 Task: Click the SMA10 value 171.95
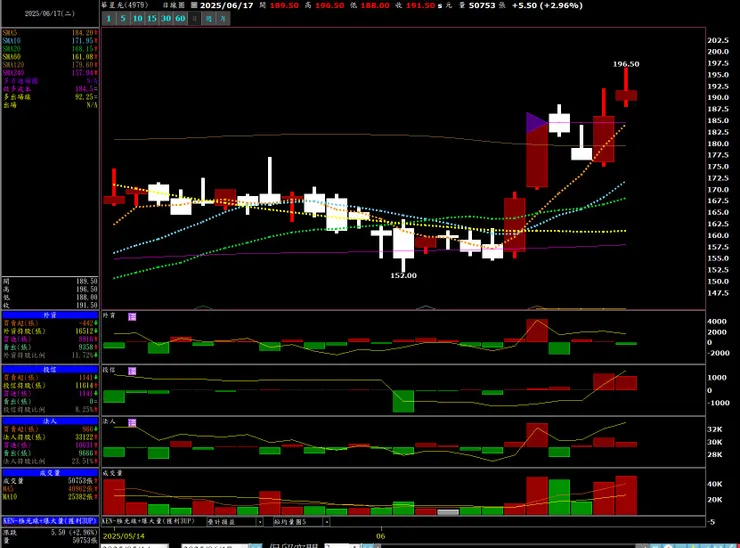(x=84, y=41)
